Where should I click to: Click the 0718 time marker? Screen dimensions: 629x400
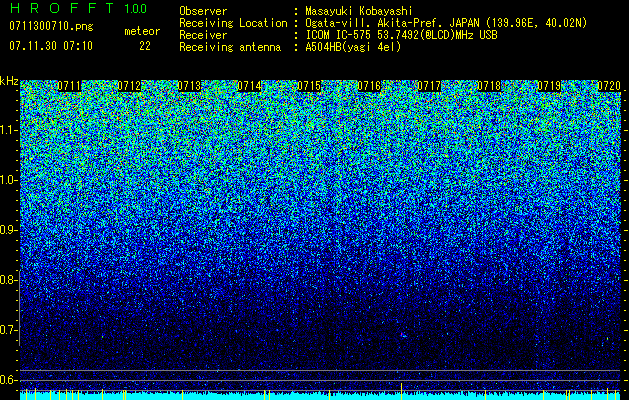[489, 86]
